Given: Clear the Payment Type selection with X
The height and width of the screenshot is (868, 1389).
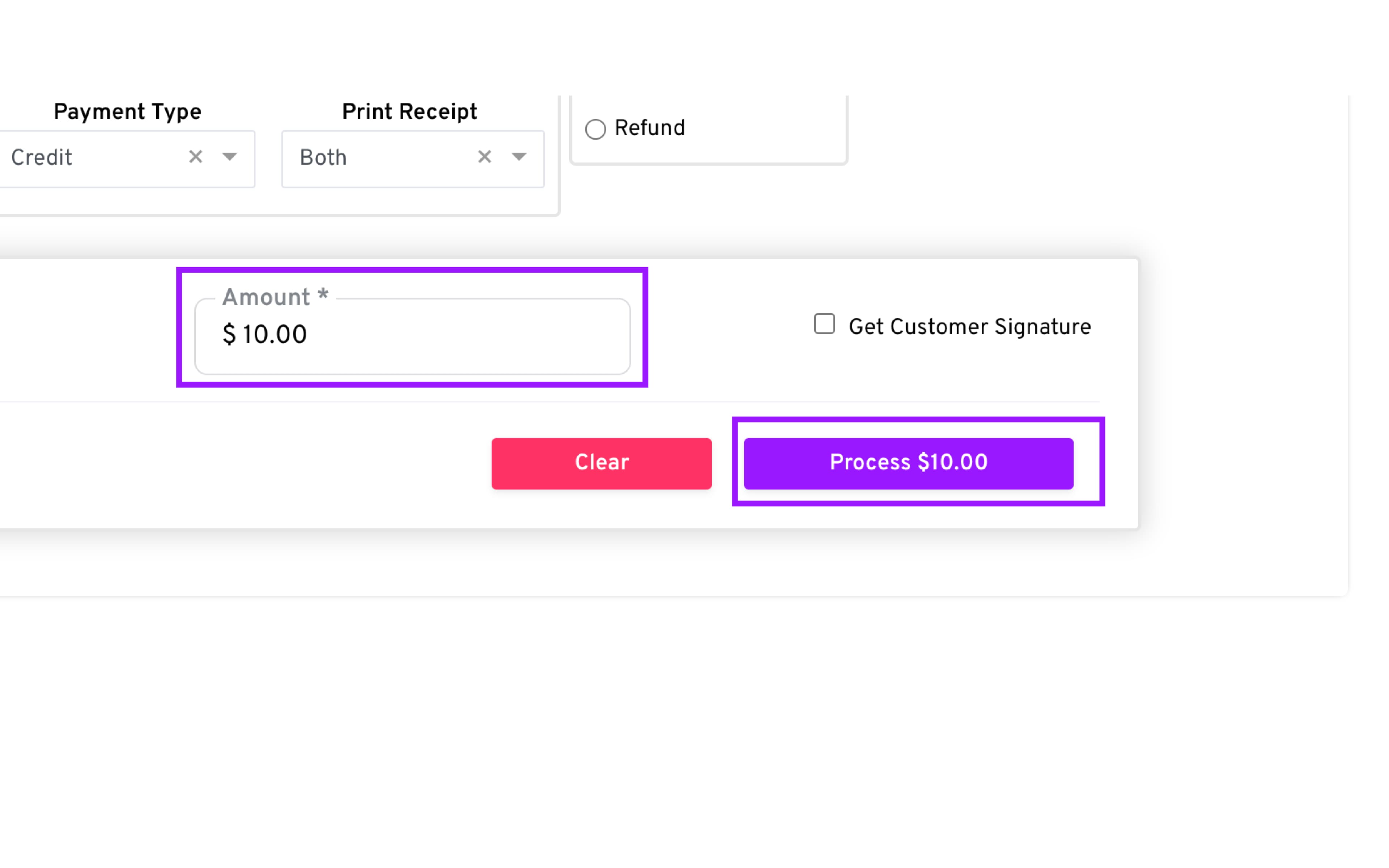Looking at the screenshot, I should (x=196, y=157).
